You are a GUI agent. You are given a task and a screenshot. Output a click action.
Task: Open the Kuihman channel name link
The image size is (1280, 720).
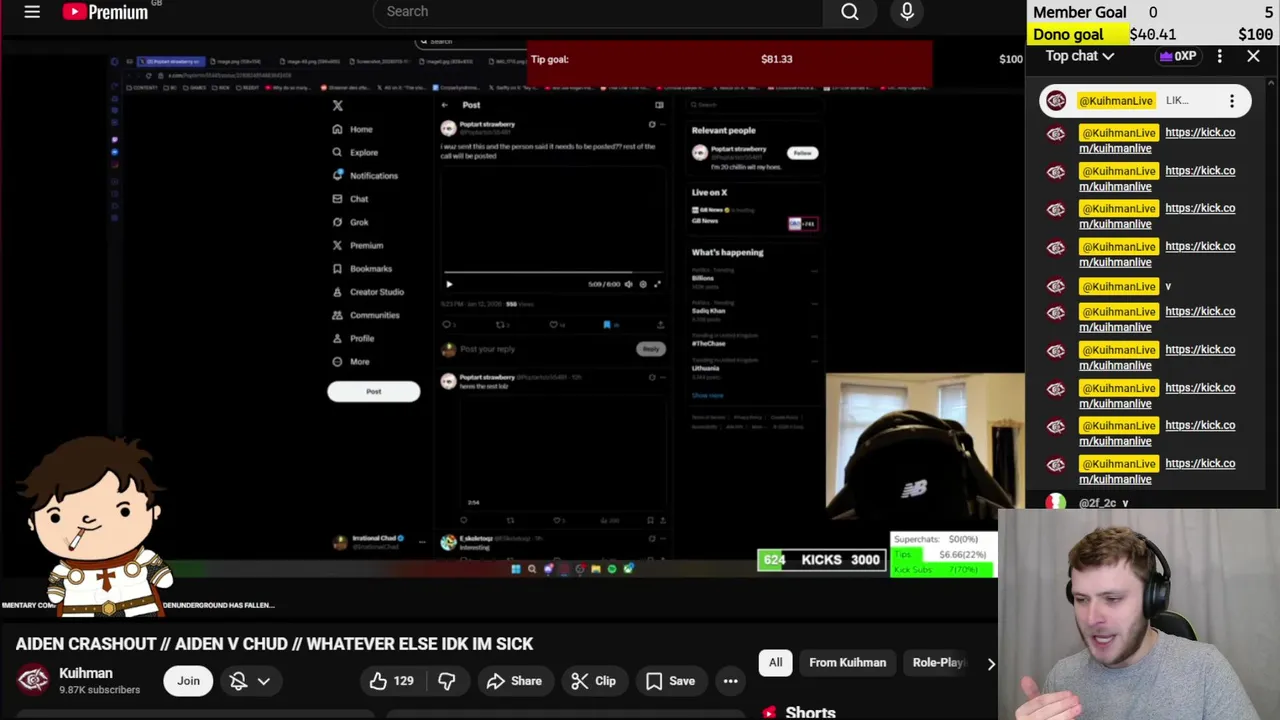[86, 673]
